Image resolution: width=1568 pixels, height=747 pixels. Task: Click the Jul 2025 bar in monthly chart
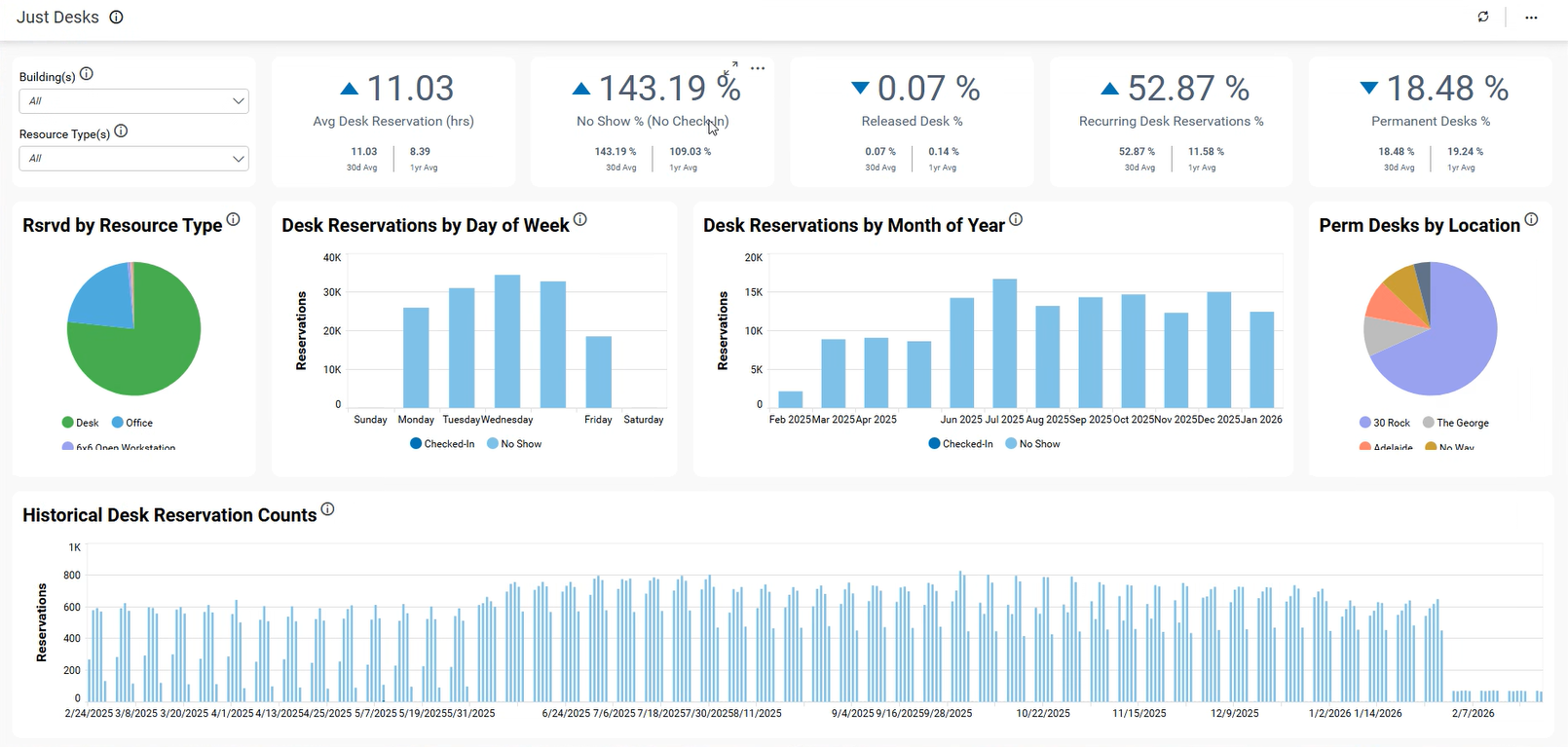coord(1005,343)
